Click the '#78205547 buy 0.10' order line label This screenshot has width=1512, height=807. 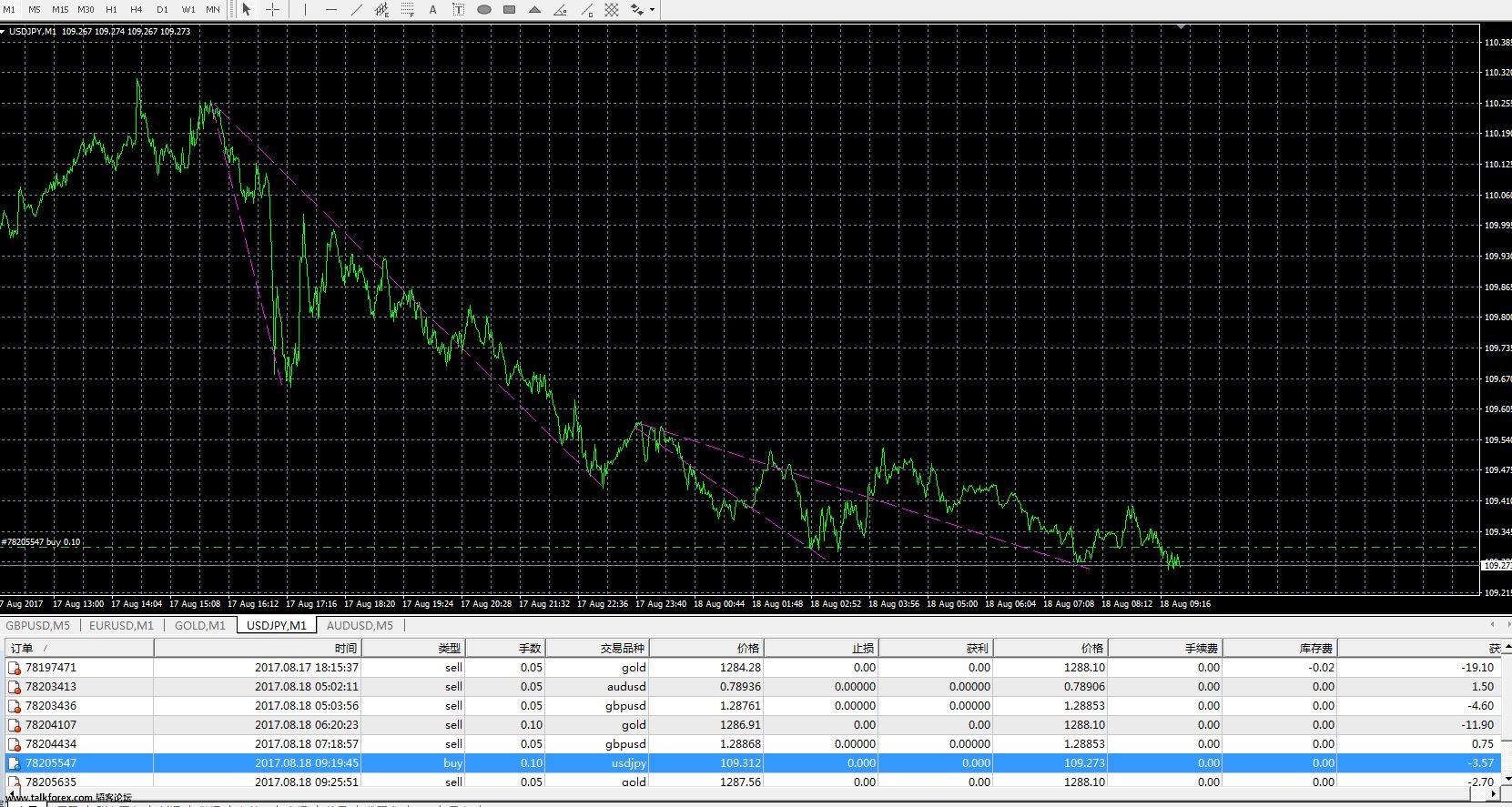point(41,542)
